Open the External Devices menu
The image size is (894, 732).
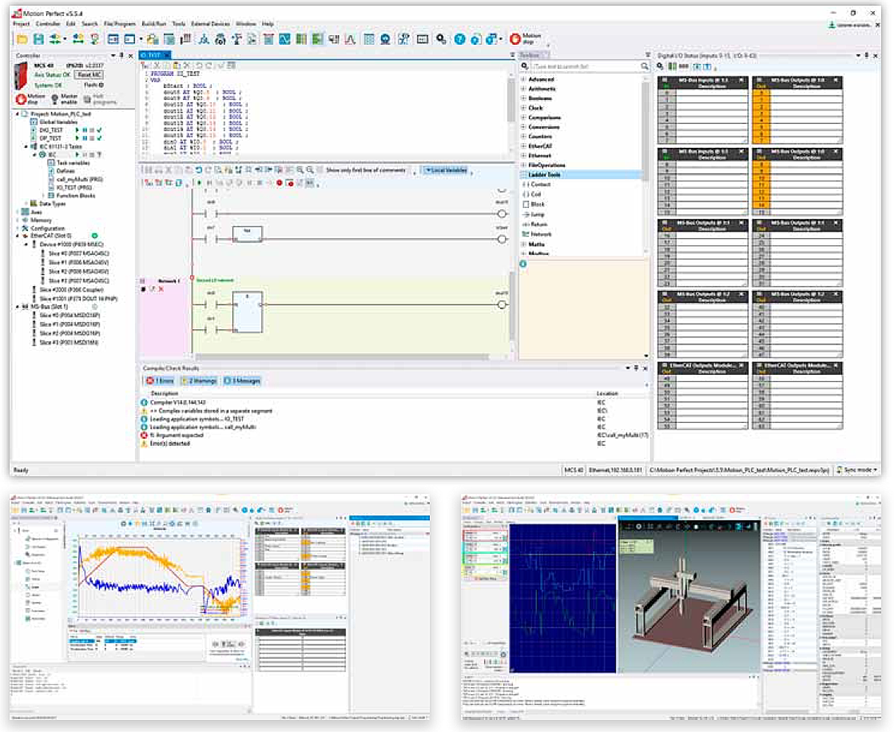212,23
